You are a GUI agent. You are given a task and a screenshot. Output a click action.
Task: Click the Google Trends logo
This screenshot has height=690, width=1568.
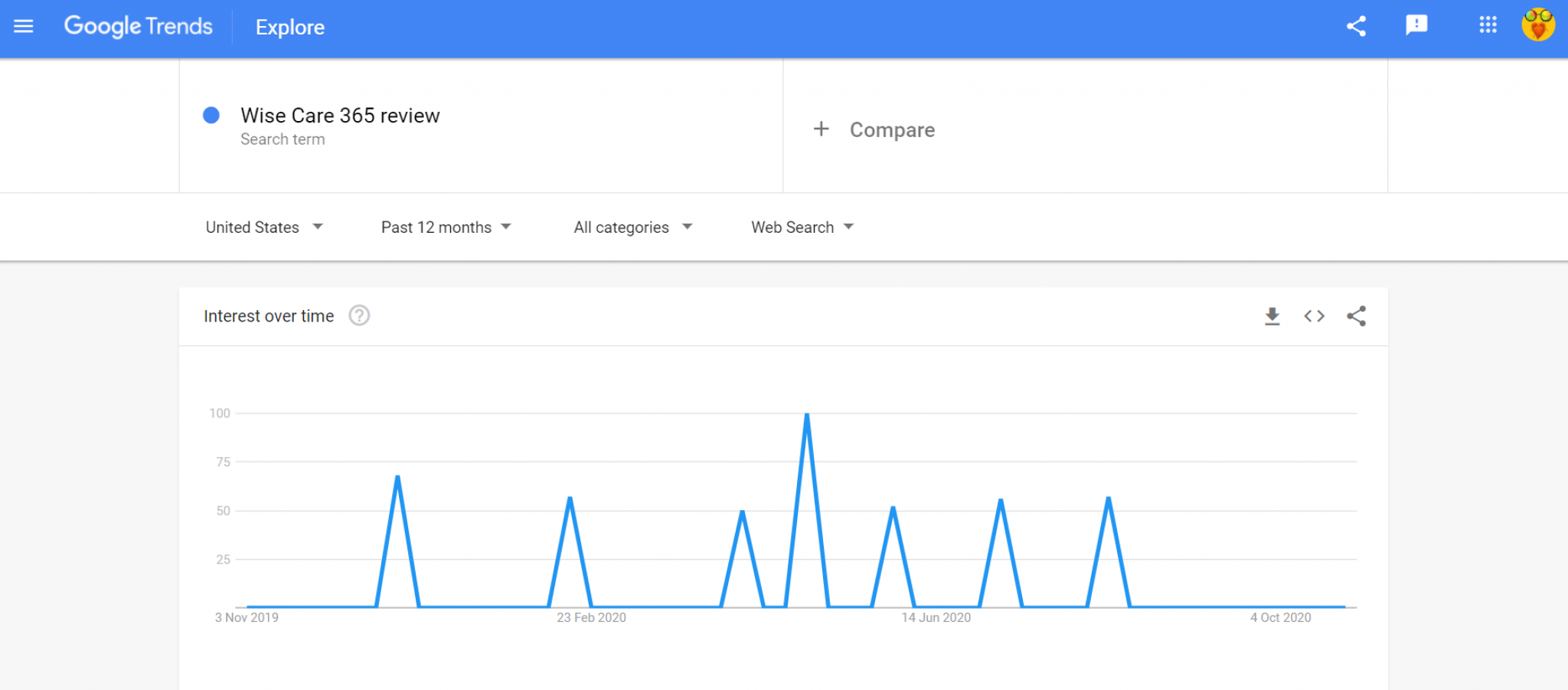(139, 27)
